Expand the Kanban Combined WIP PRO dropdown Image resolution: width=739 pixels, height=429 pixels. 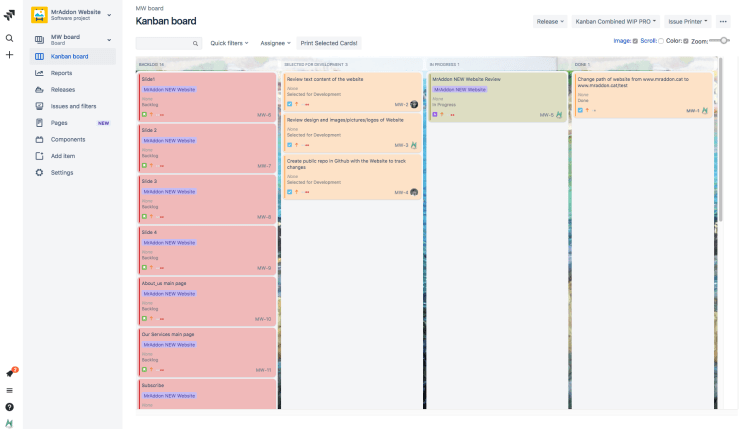pyautogui.click(x=618, y=21)
